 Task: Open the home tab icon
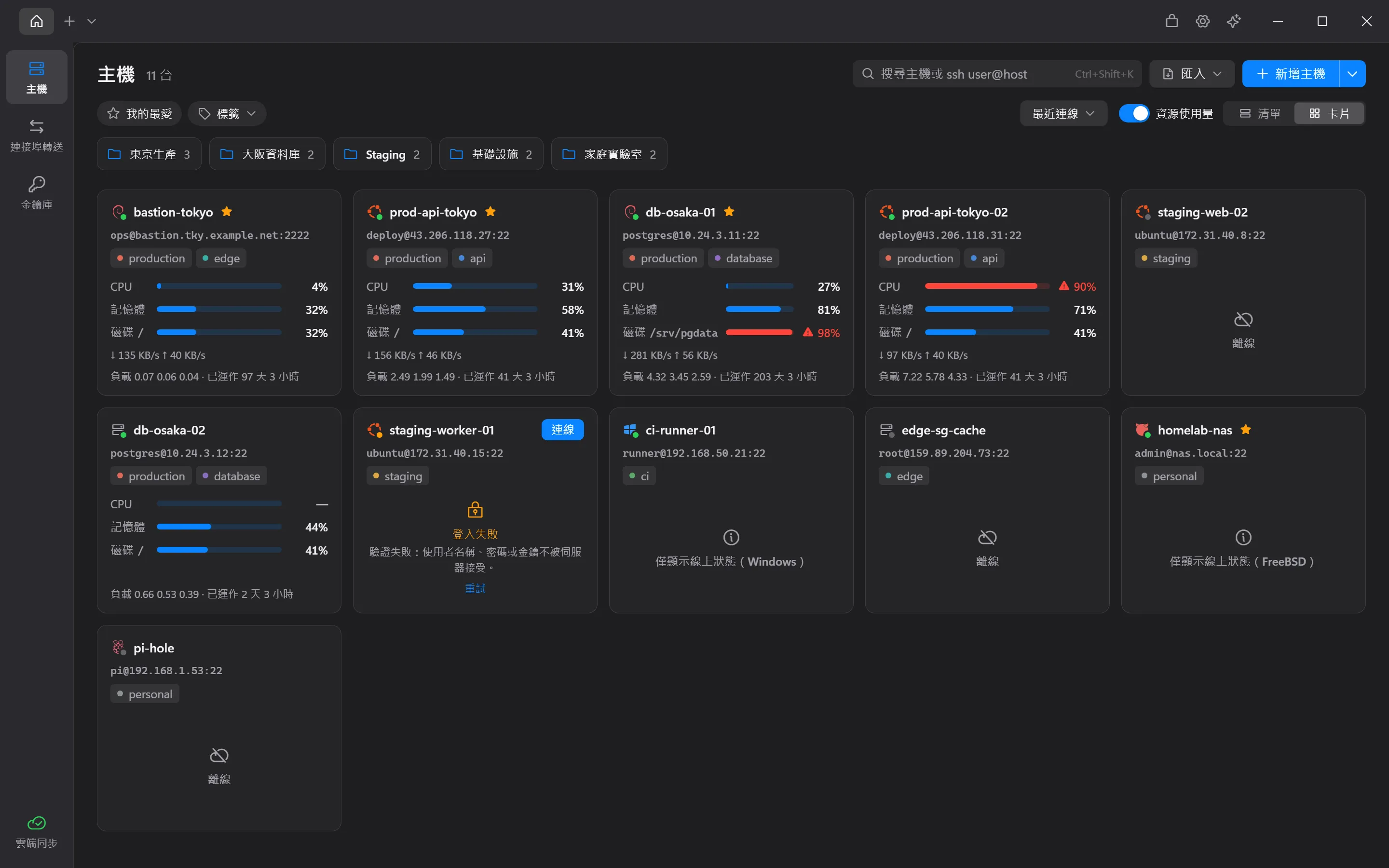click(x=37, y=21)
